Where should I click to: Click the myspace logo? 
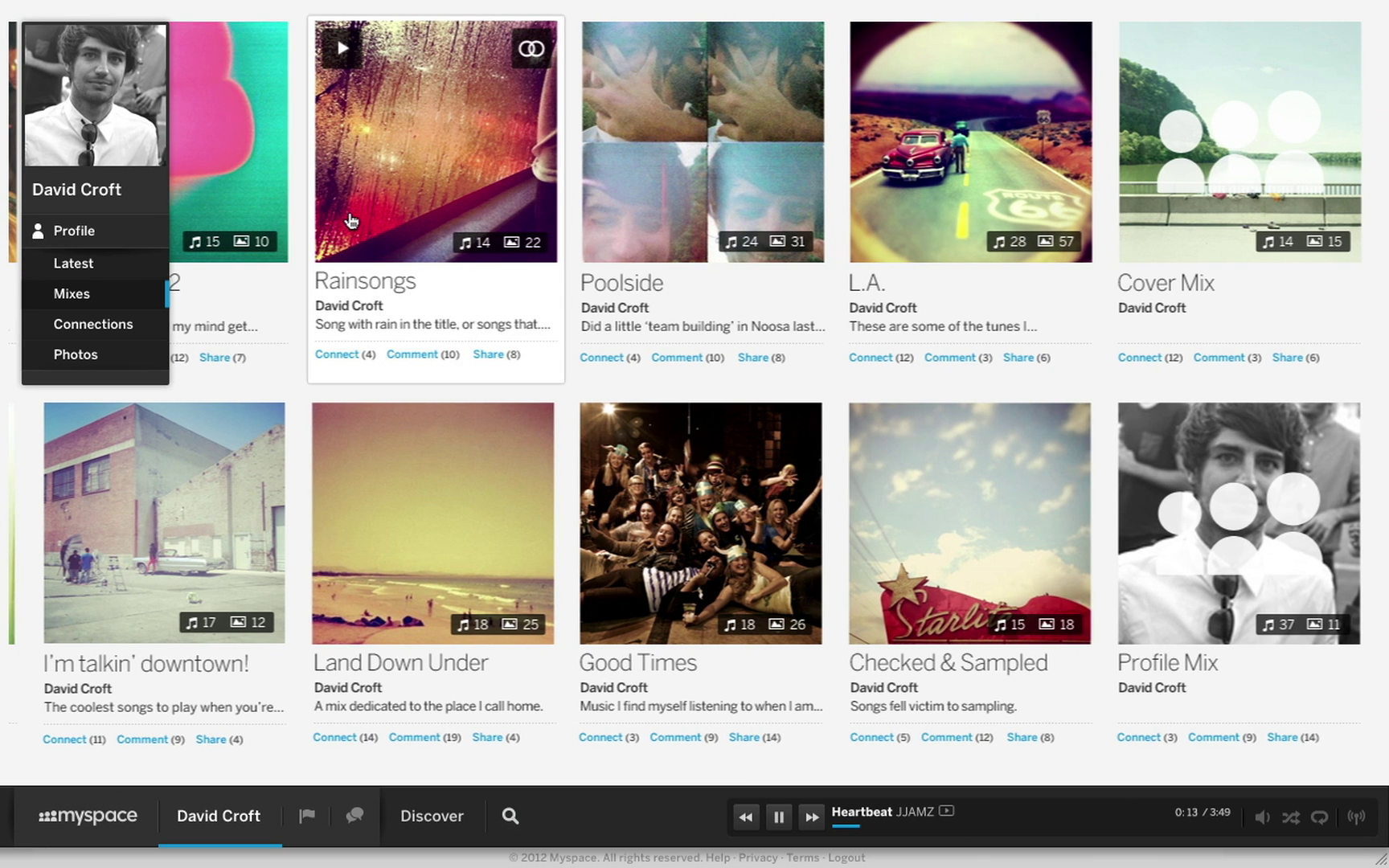(88, 816)
